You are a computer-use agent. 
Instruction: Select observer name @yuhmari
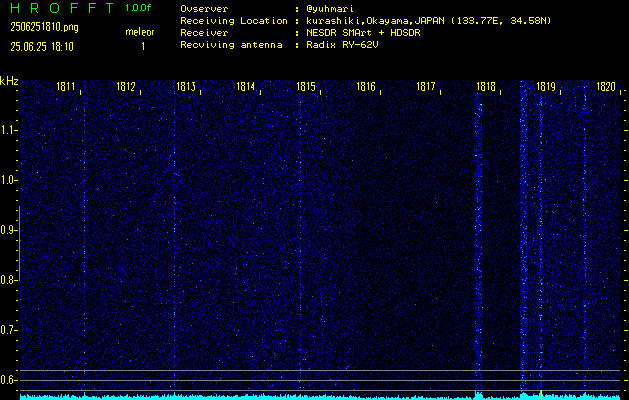tap(330, 9)
